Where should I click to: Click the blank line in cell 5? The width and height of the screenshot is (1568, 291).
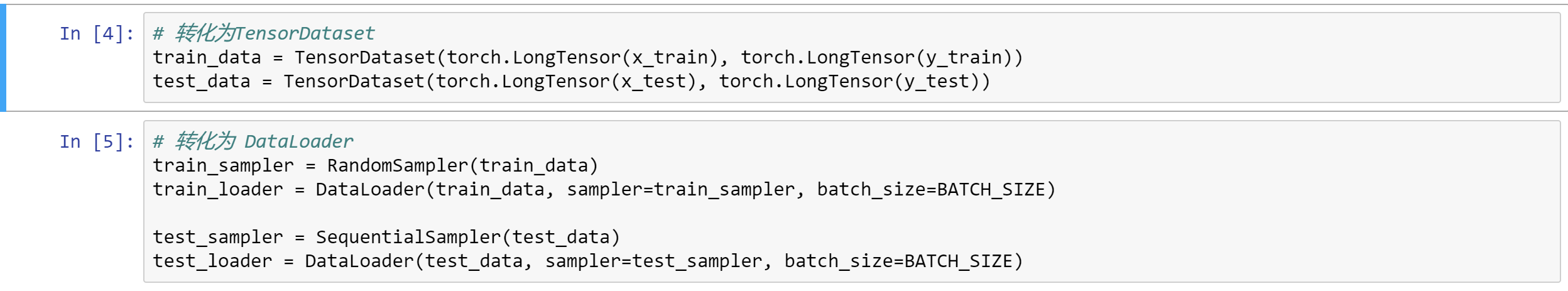point(852,214)
